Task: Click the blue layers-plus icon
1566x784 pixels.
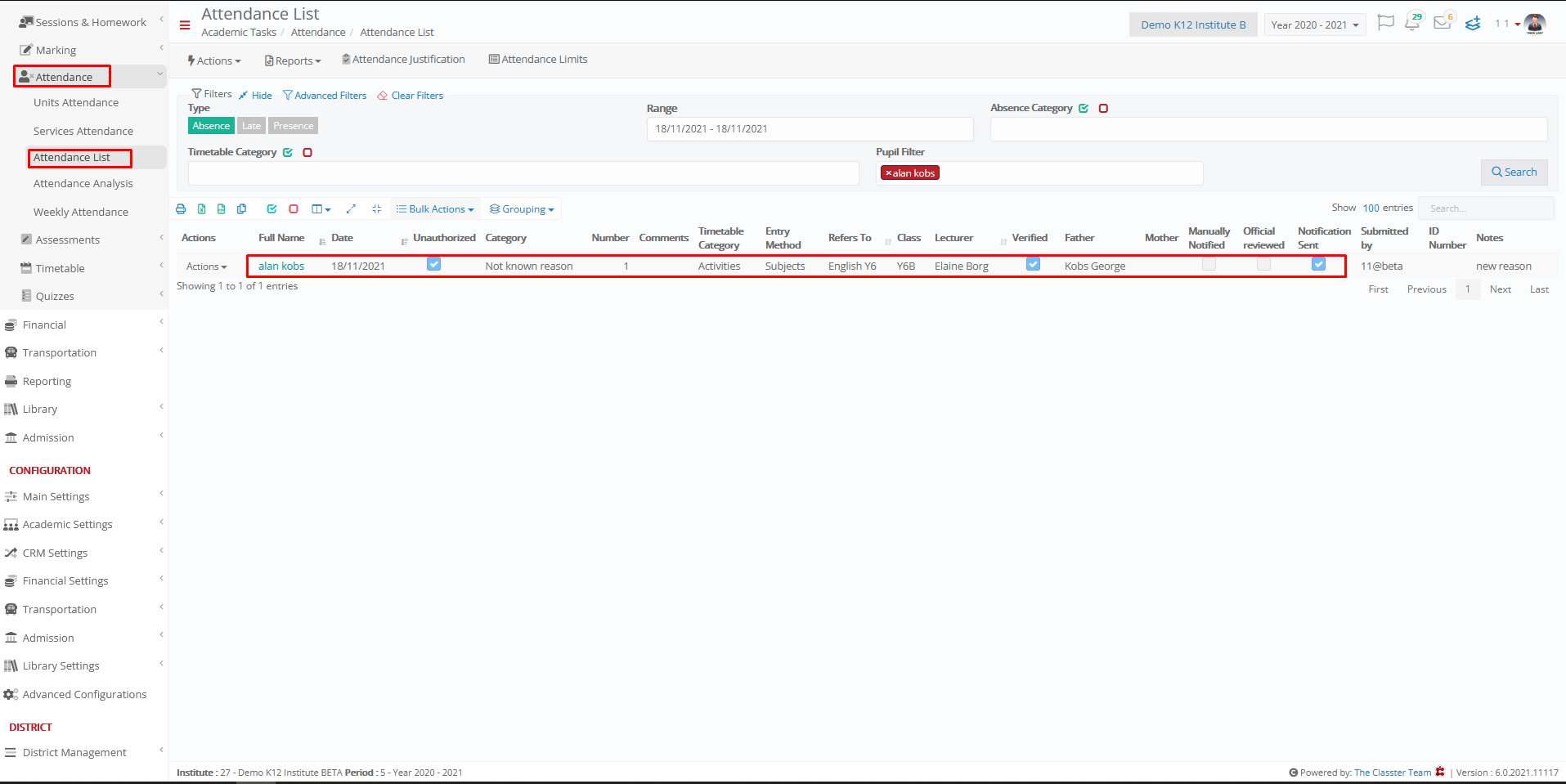Action: point(1473,24)
